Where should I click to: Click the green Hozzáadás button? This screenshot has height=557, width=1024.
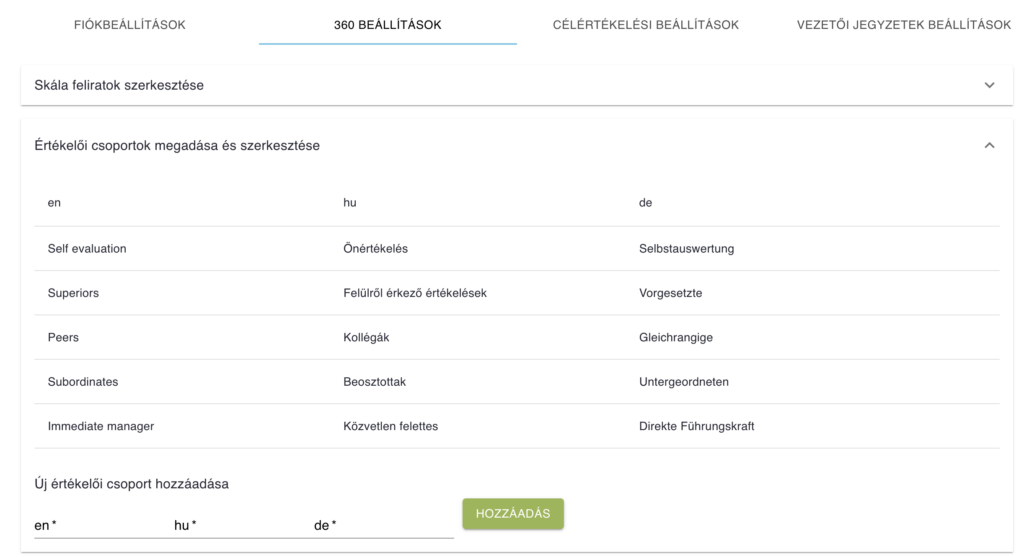pos(513,513)
